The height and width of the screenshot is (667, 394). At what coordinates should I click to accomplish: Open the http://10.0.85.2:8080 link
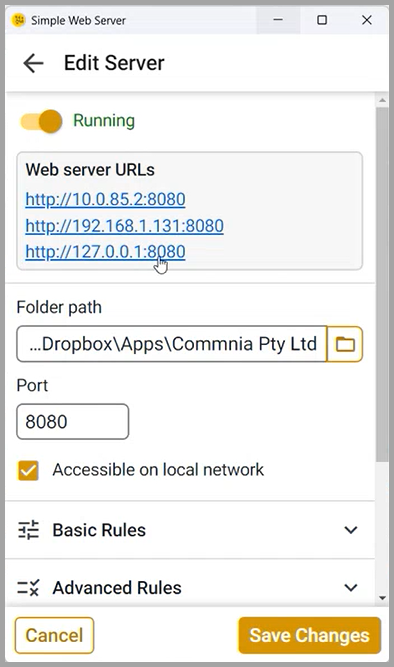(x=105, y=199)
